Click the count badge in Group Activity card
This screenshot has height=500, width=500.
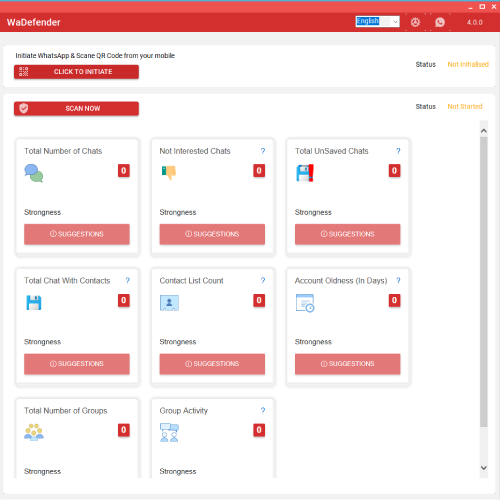coord(259,430)
